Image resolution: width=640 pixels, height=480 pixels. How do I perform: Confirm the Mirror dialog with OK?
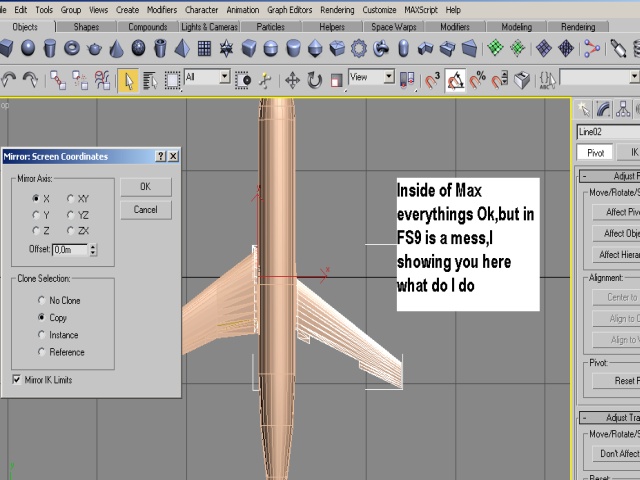pos(145,186)
